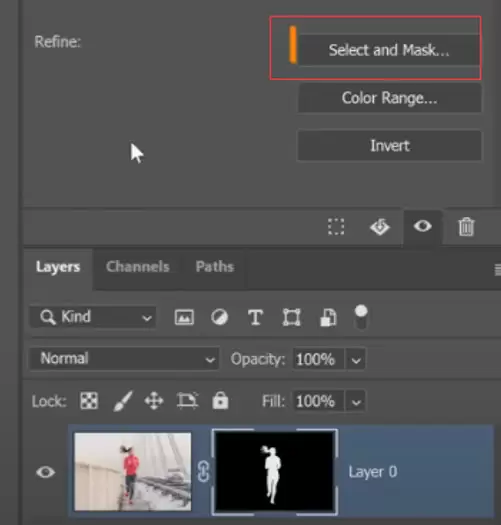501x525 pixels.
Task: Toggle layer filtering on/off switch
Action: tap(361, 317)
